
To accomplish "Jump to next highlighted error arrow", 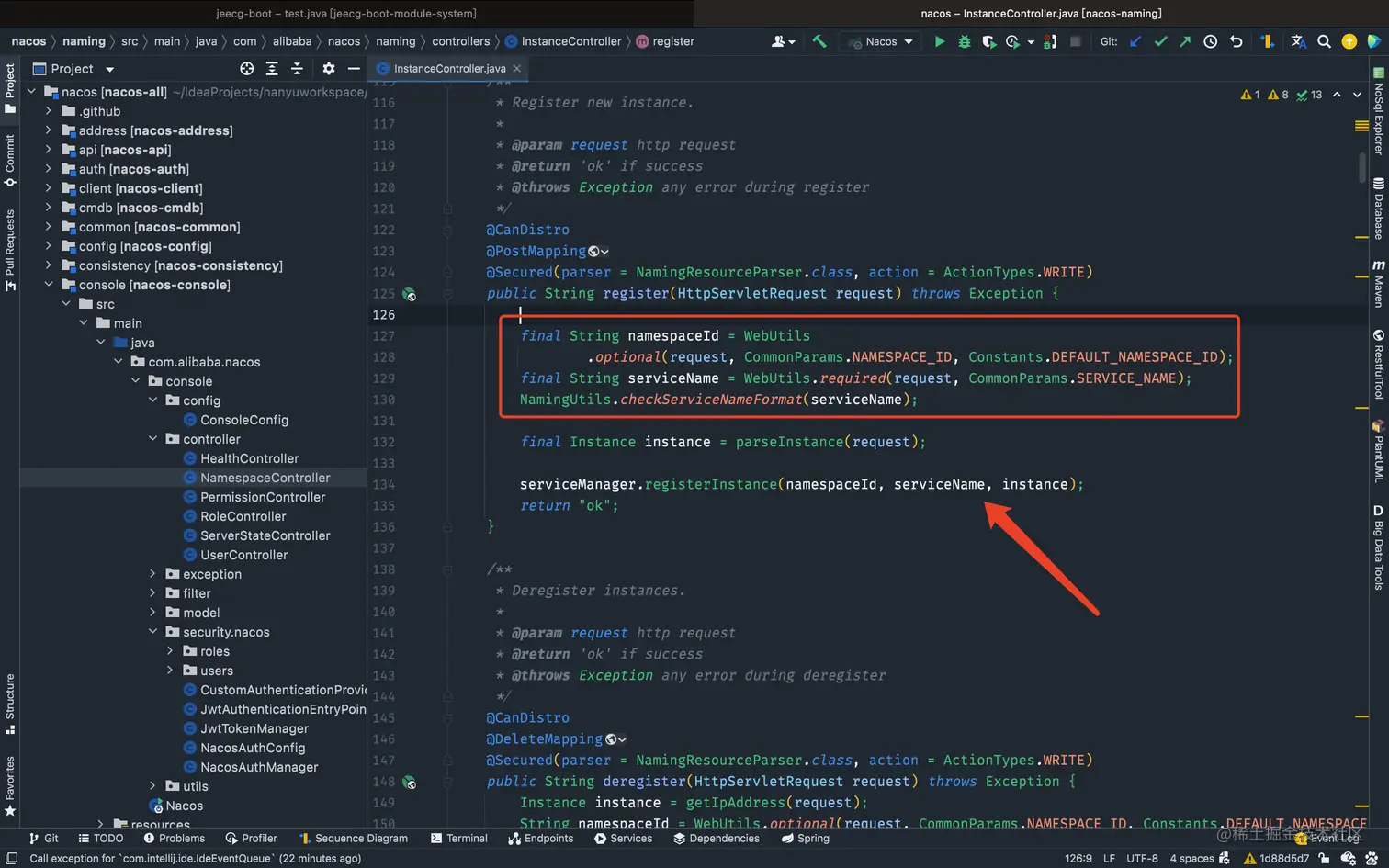I will (1357, 95).
